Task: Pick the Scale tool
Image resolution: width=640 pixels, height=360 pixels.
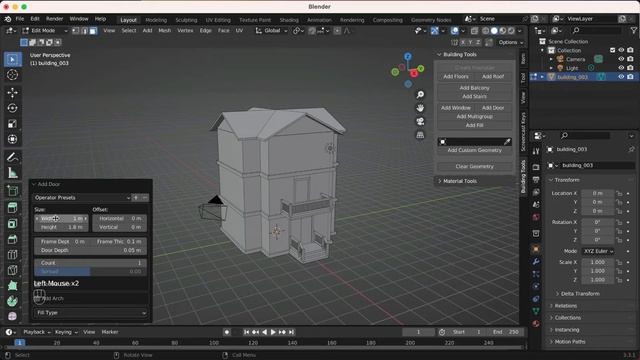Action: tap(12, 124)
